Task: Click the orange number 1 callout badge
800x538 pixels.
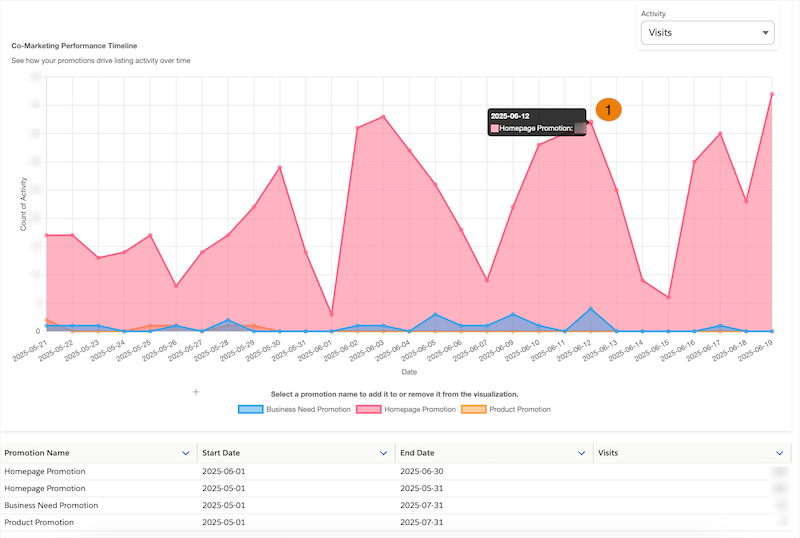Action: (x=609, y=109)
